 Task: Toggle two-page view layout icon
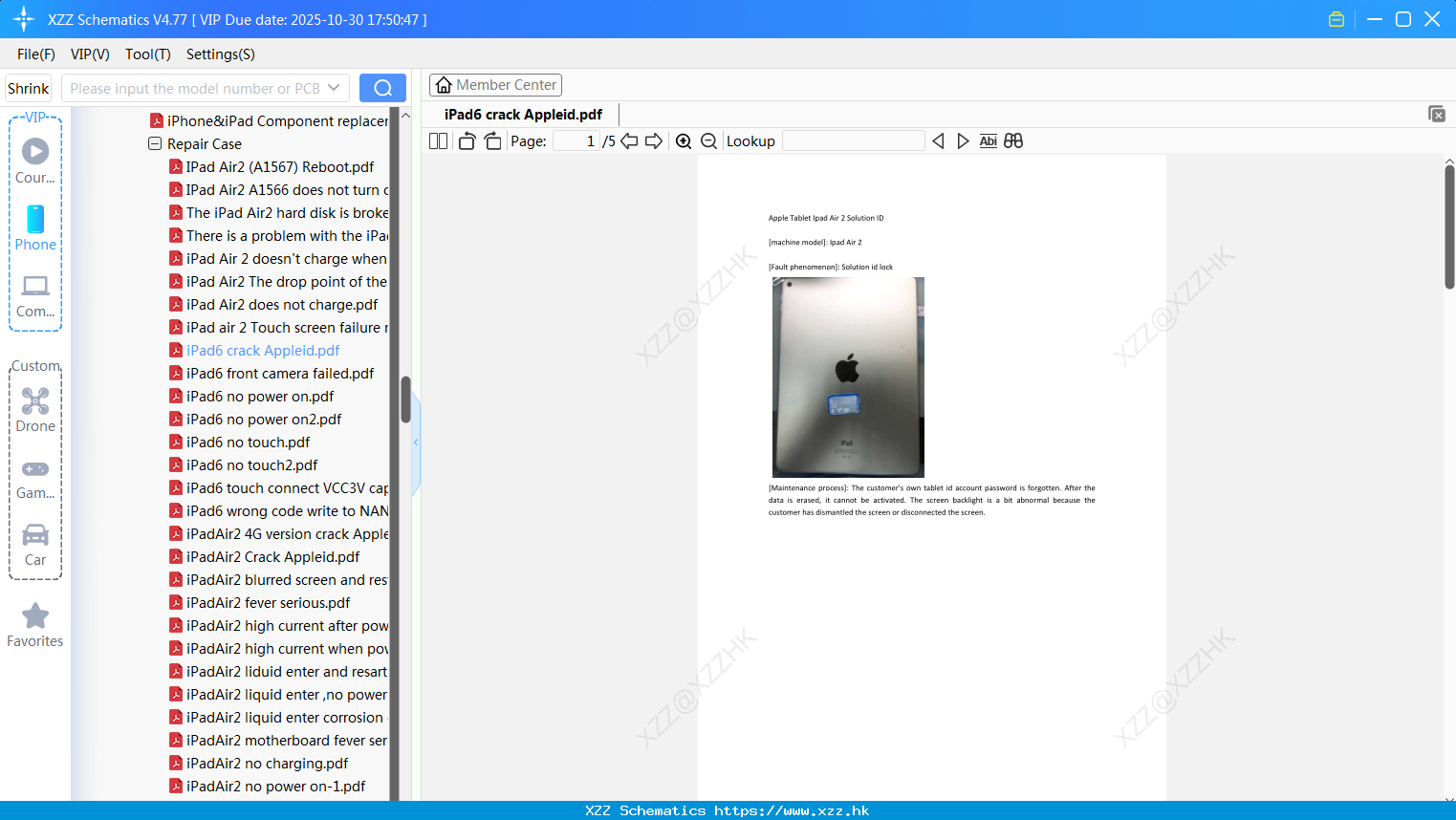pyautogui.click(x=438, y=141)
